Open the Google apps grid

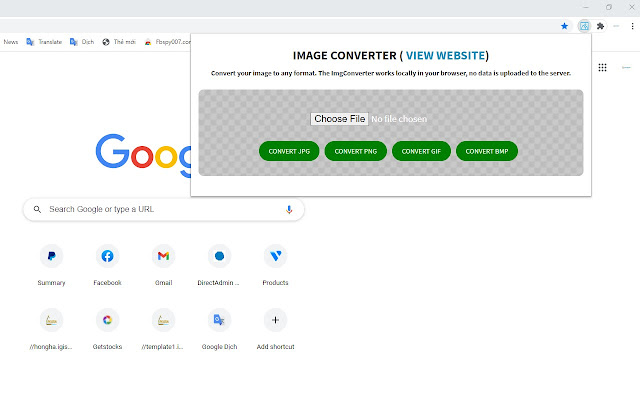click(602, 67)
